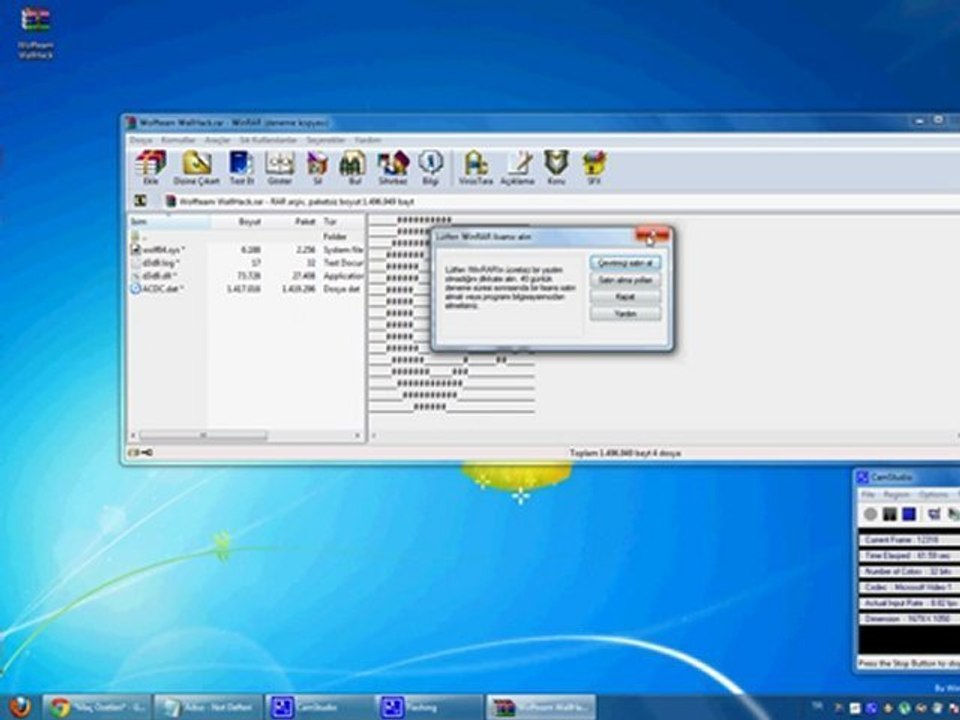Screen dimensions: 960x720
Task: Sort files by the İsim column header
Action: pyautogui.click(x=170, y=221)
